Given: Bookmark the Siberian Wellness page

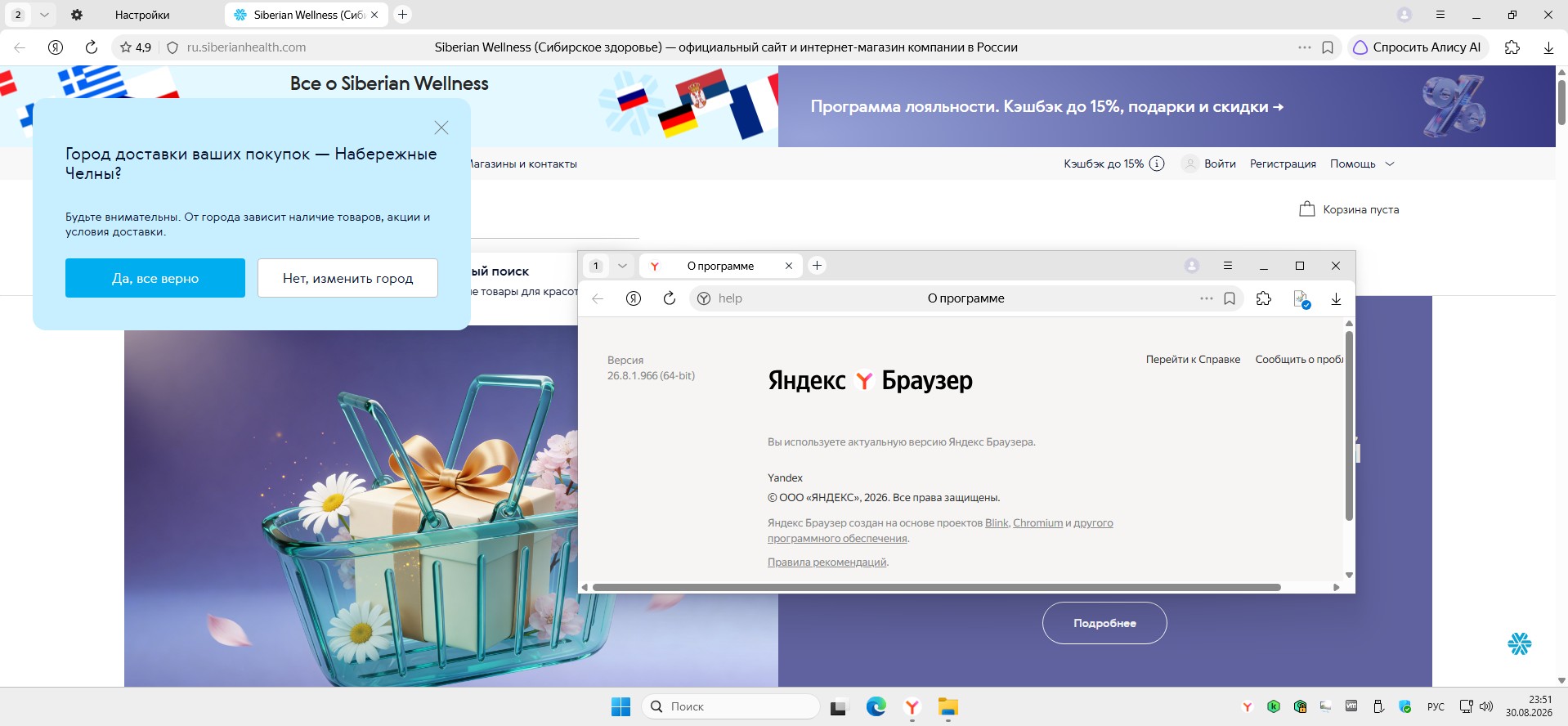Looking at the screenshot, I should pyautogui.click(x=1328, y=47).
